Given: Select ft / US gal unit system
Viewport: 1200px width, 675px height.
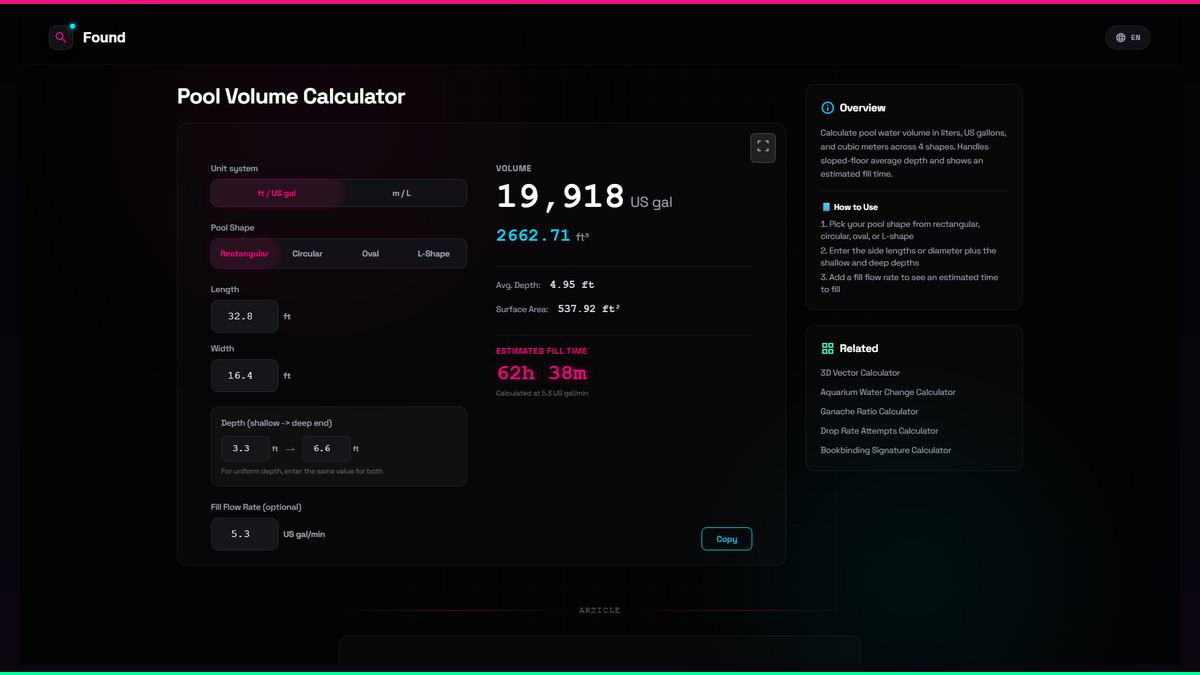Looking at the screenshot, I should (277, 193).
